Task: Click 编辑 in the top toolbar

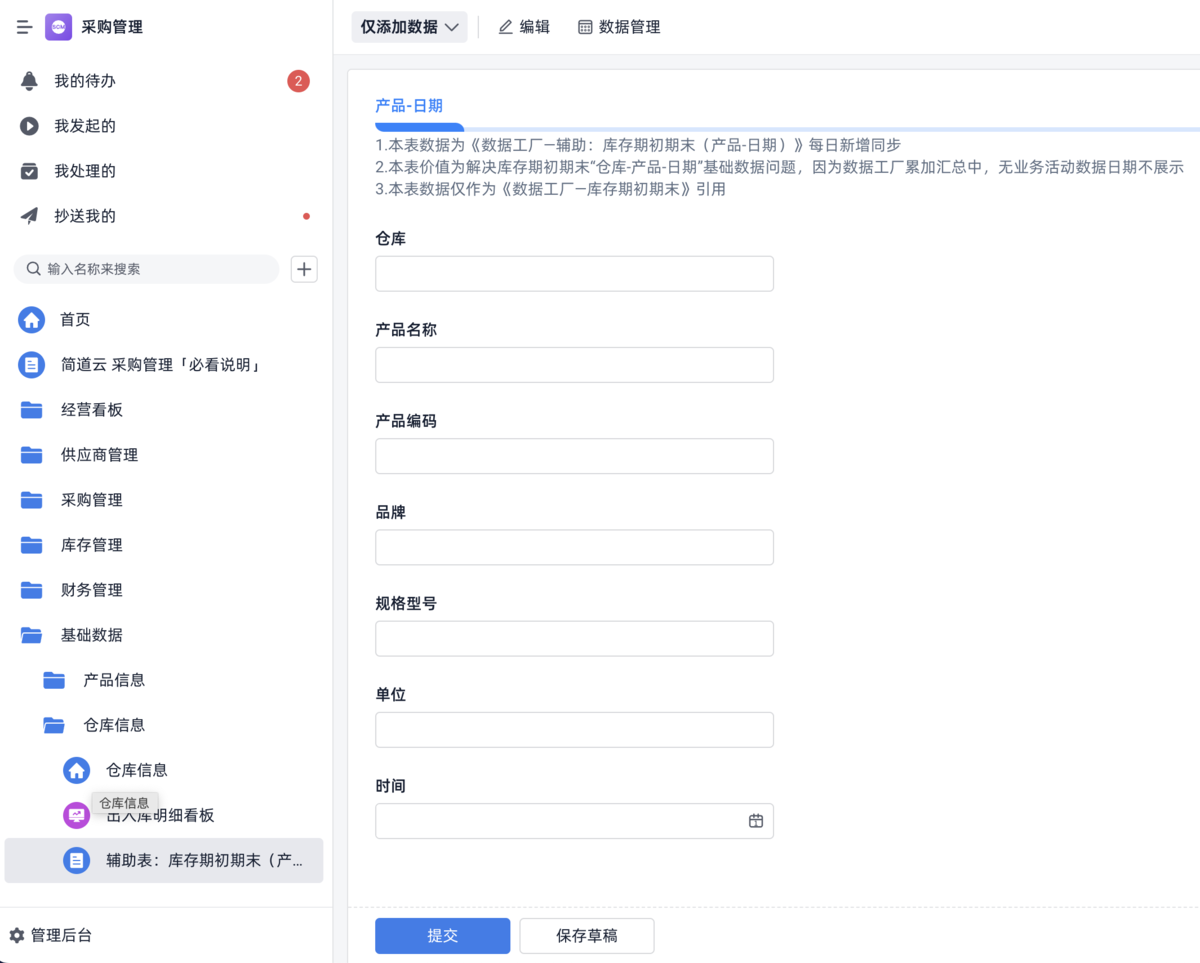Action: [524, 27]
